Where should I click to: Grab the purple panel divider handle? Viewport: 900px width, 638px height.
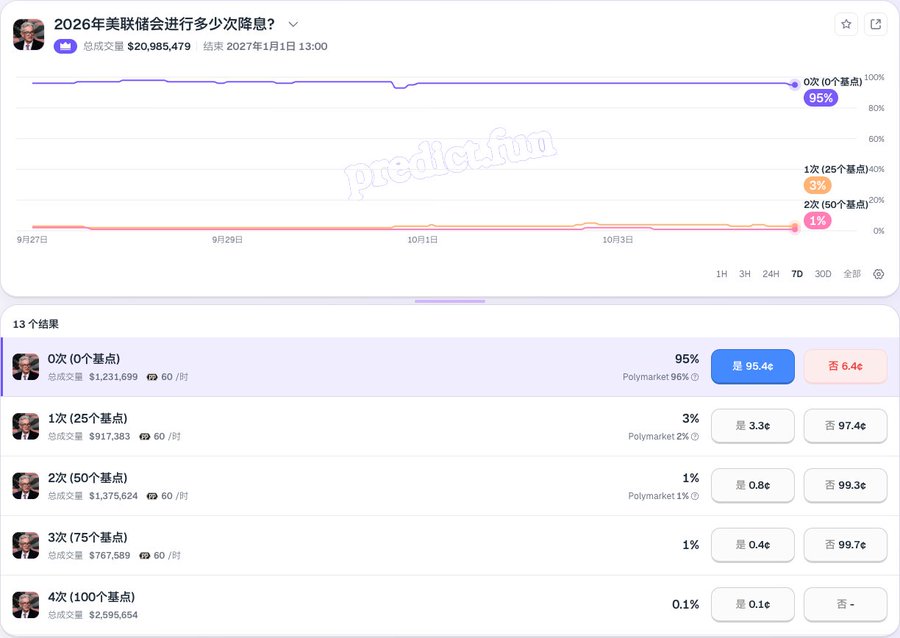click(450, 301)
